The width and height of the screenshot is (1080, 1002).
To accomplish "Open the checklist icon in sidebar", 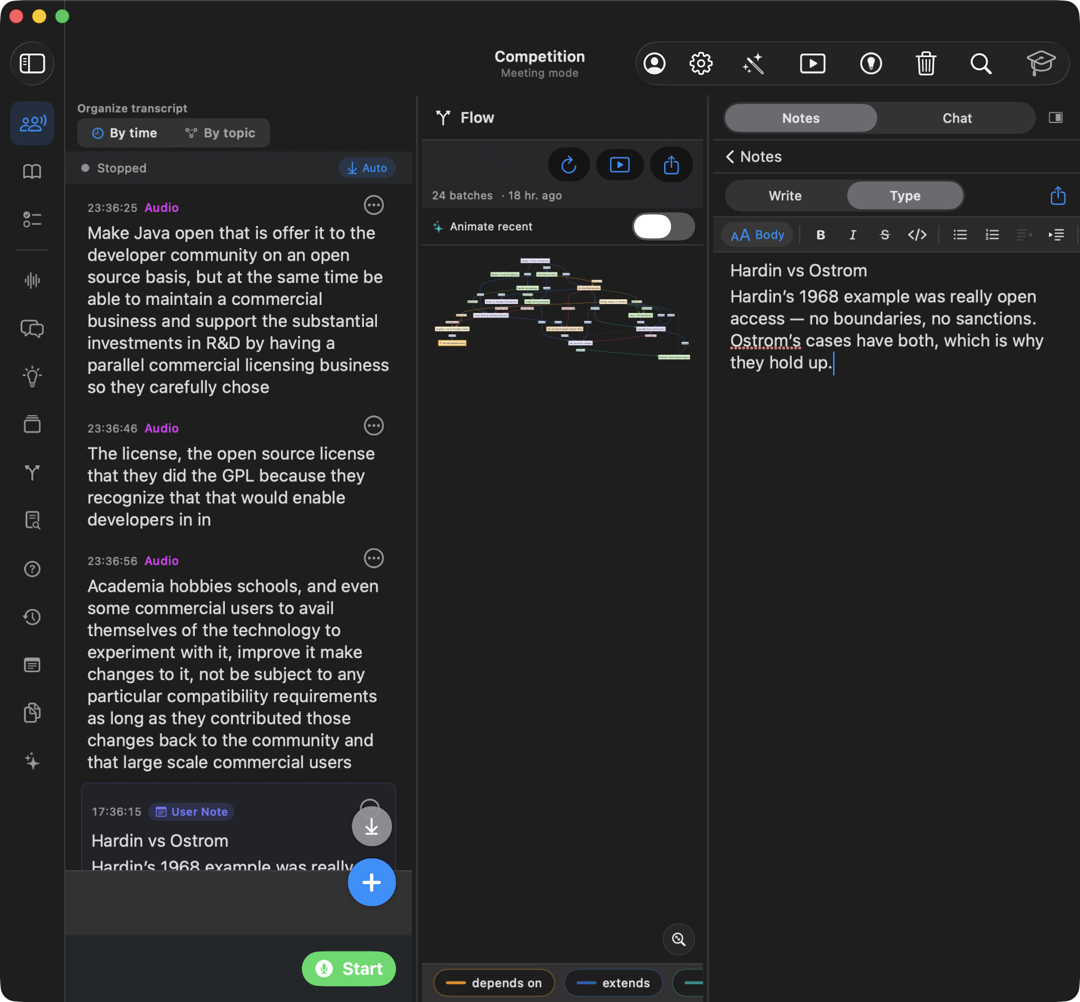I will [32, 220].
